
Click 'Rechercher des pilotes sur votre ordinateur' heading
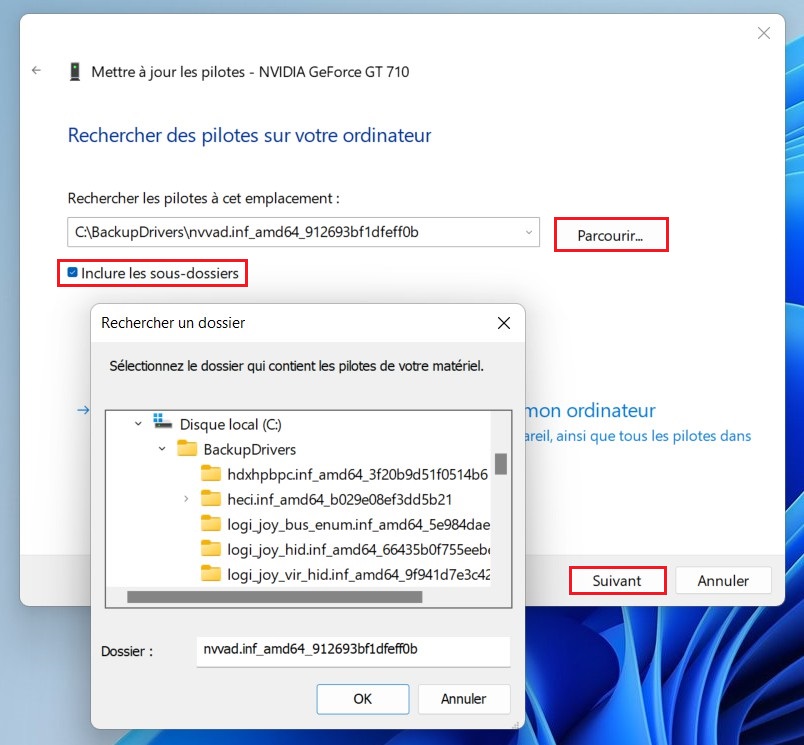point(249,136)
